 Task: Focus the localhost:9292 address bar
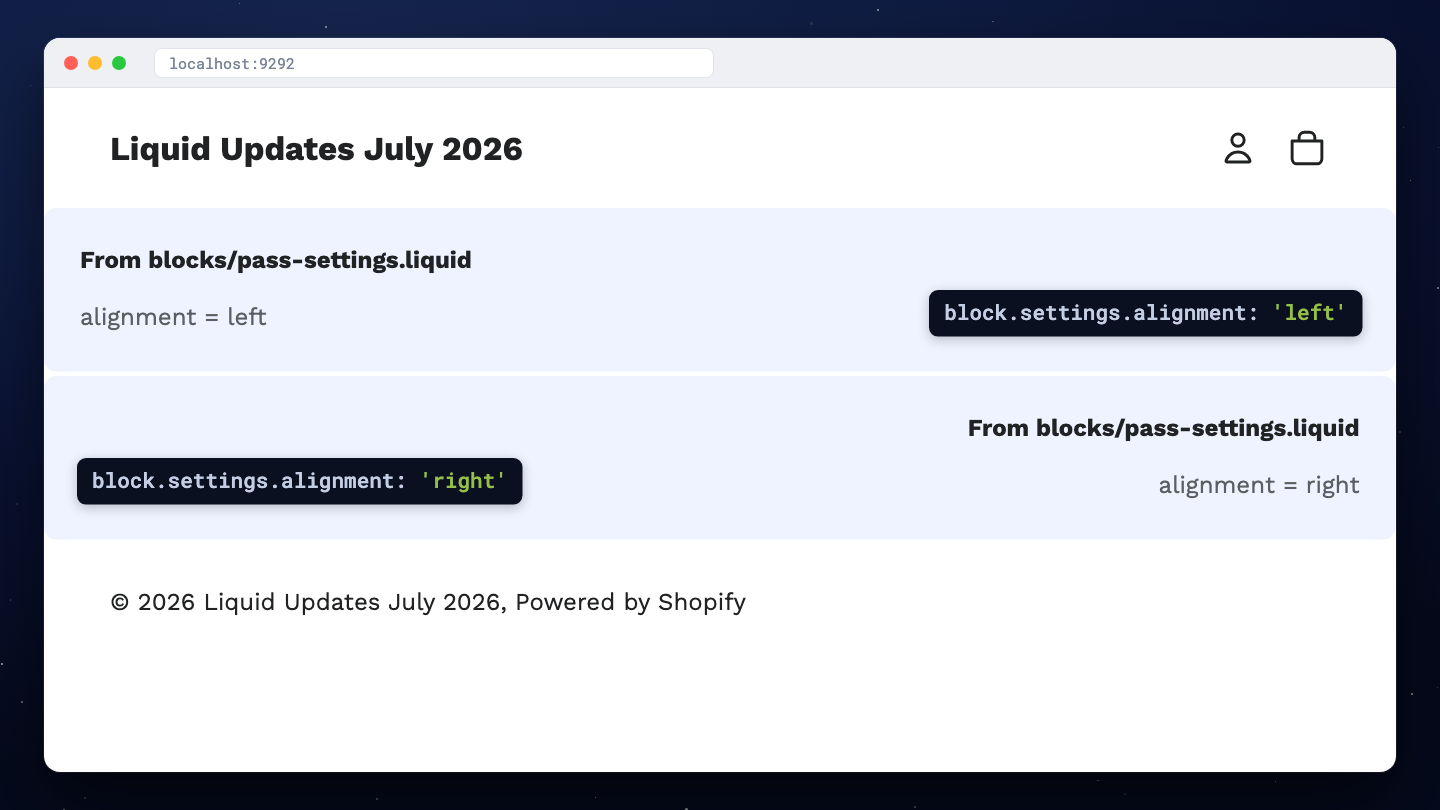coord(434,63)
